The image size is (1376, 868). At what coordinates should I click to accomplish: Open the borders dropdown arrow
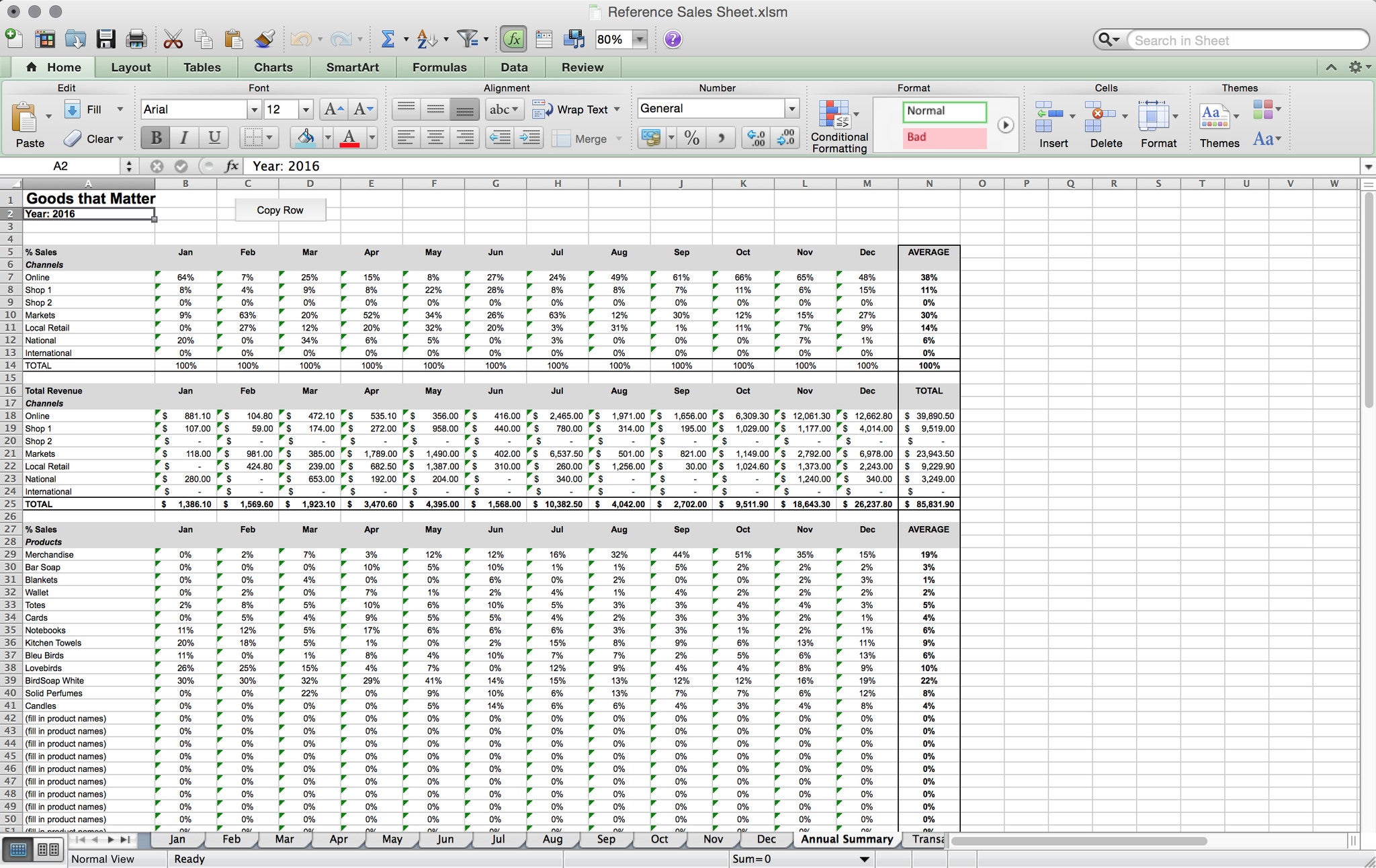269,138
